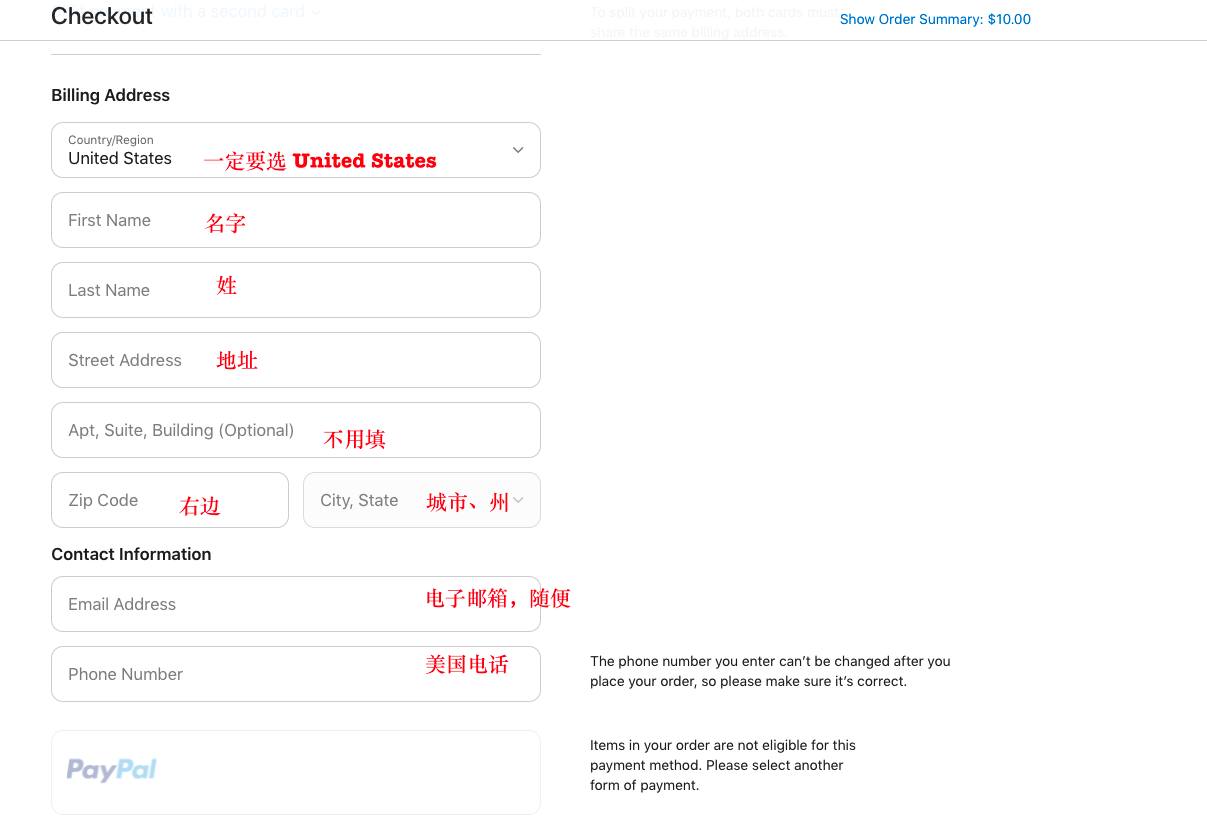Click the Email Address field
This screenshot has height=835, width=1207.
tap(295, 604)
